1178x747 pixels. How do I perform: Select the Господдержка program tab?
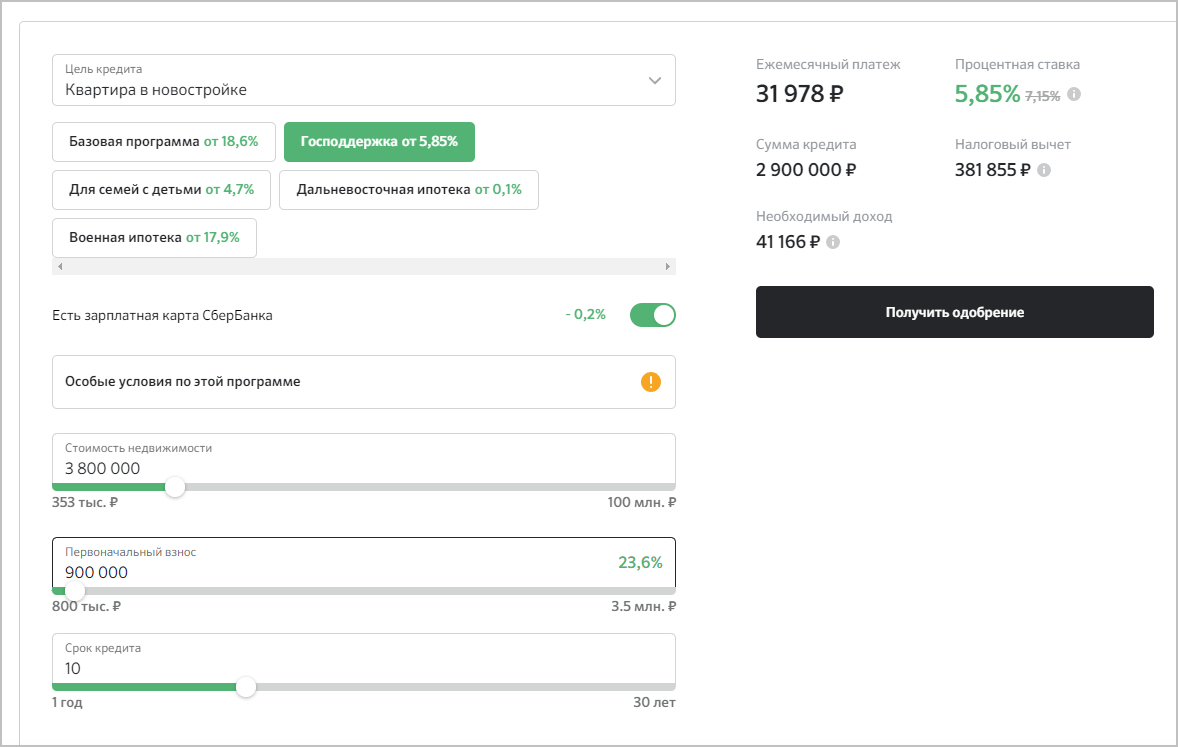coord(379,142)
